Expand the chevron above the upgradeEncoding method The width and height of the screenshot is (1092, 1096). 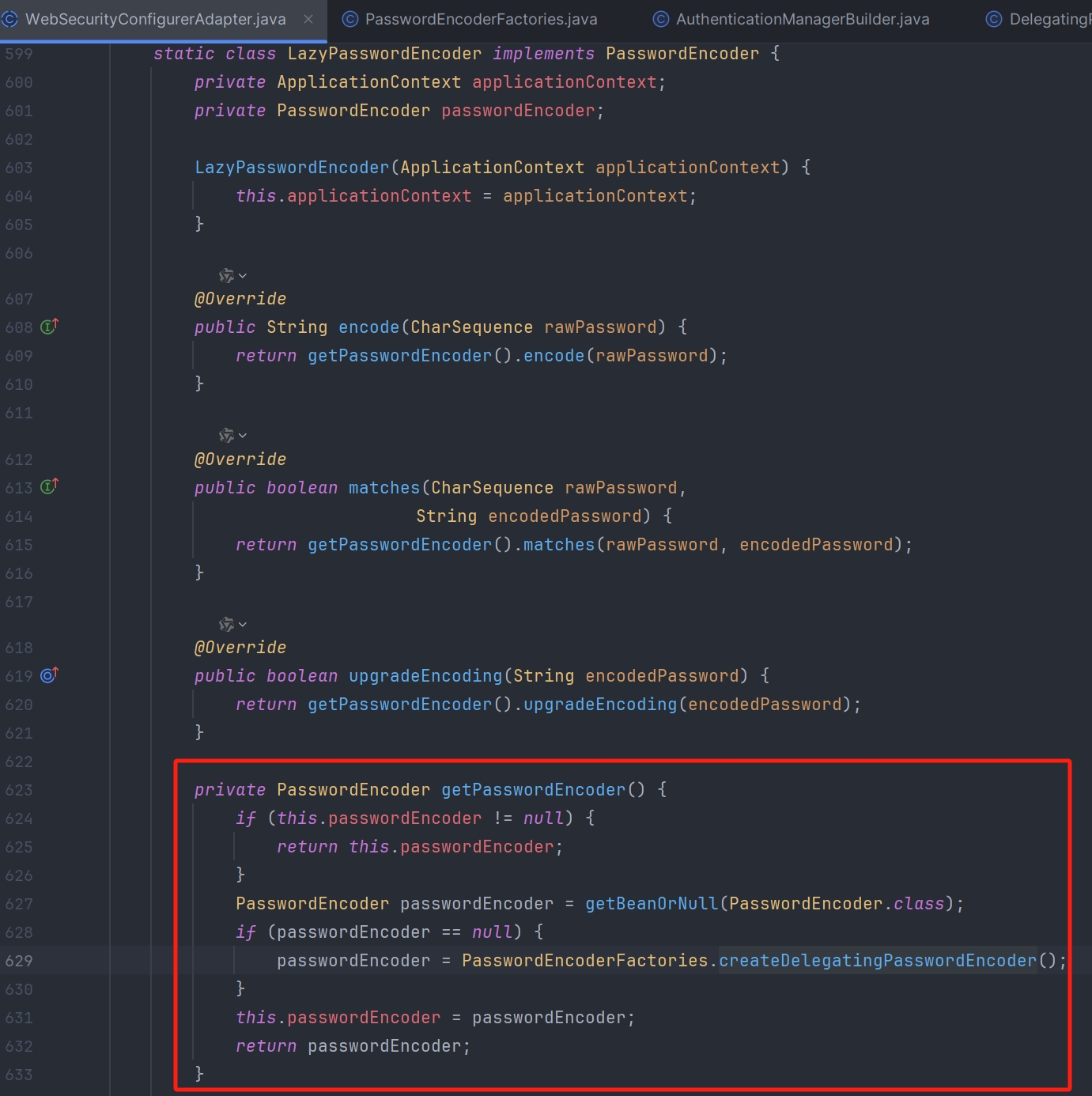pyautogui.click(x=243, y=625)
